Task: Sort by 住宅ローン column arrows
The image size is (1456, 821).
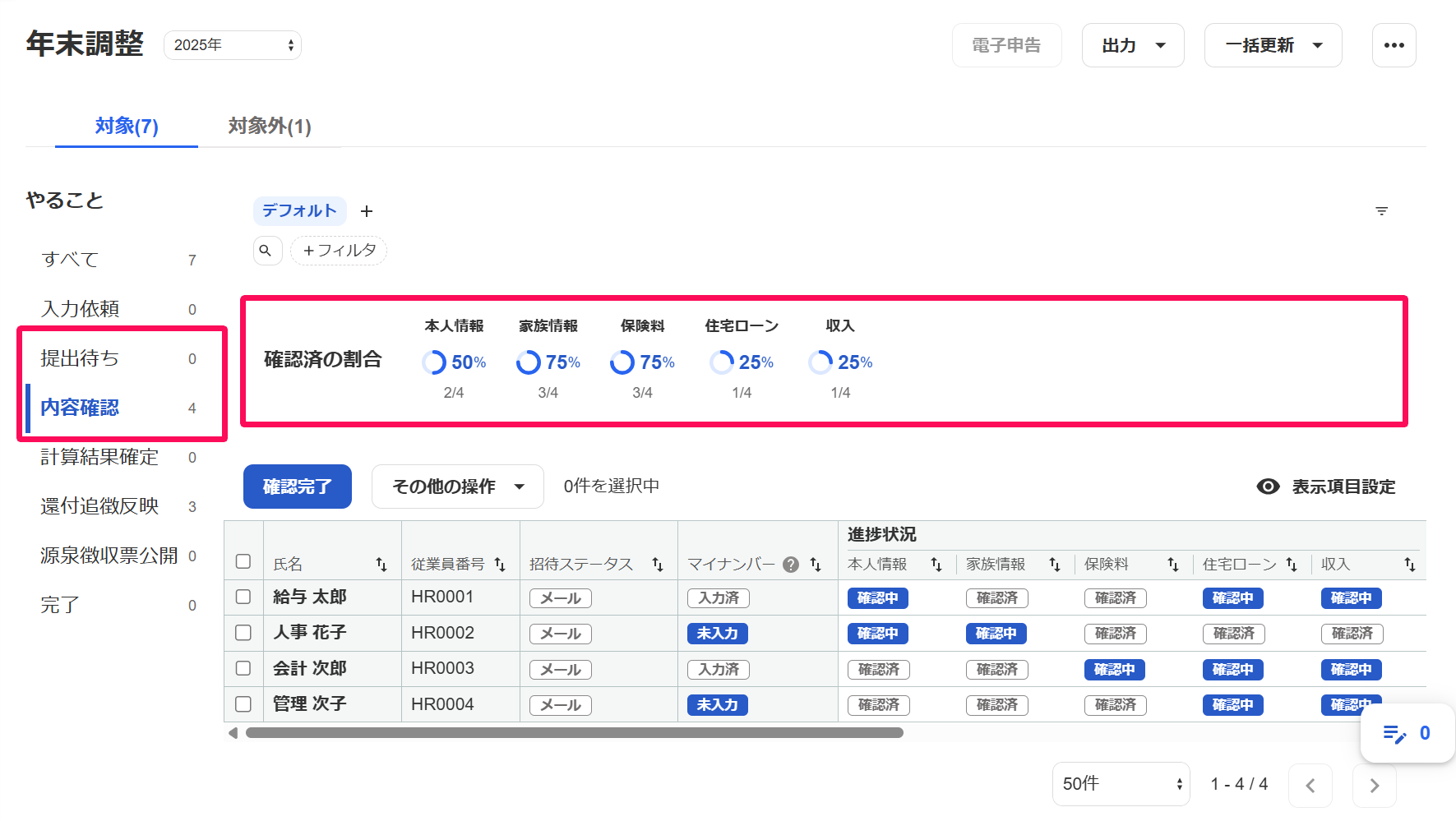Action: pyautogui.click(x=1292, y=565)
